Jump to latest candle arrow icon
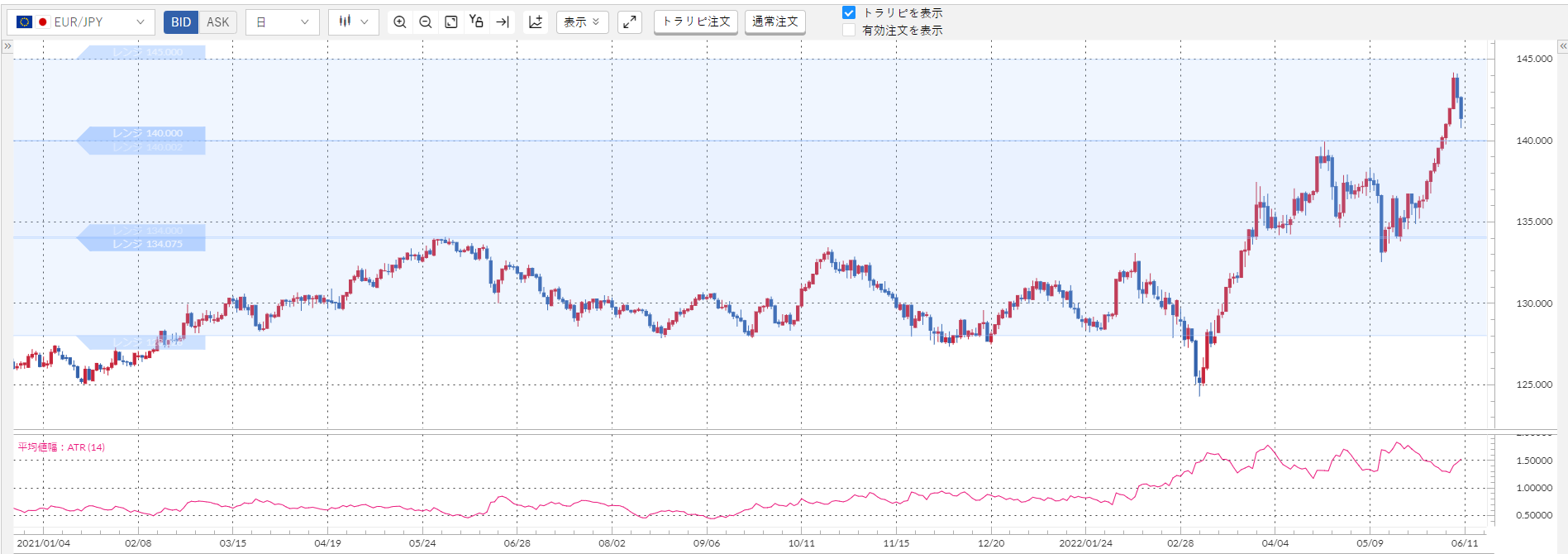Screen dimensions: 1568x554 503,22
